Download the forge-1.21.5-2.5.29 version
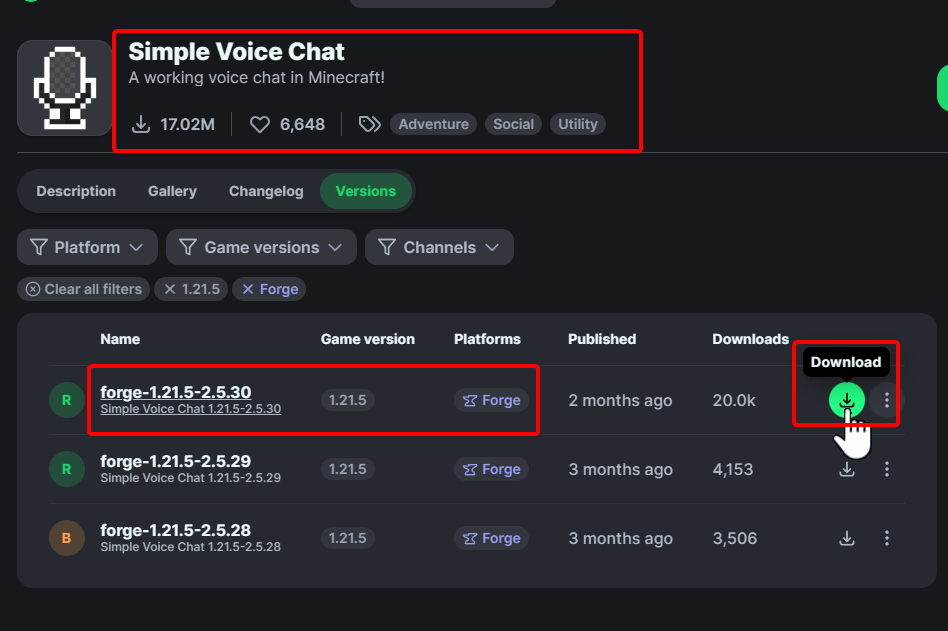 point(846,469)
